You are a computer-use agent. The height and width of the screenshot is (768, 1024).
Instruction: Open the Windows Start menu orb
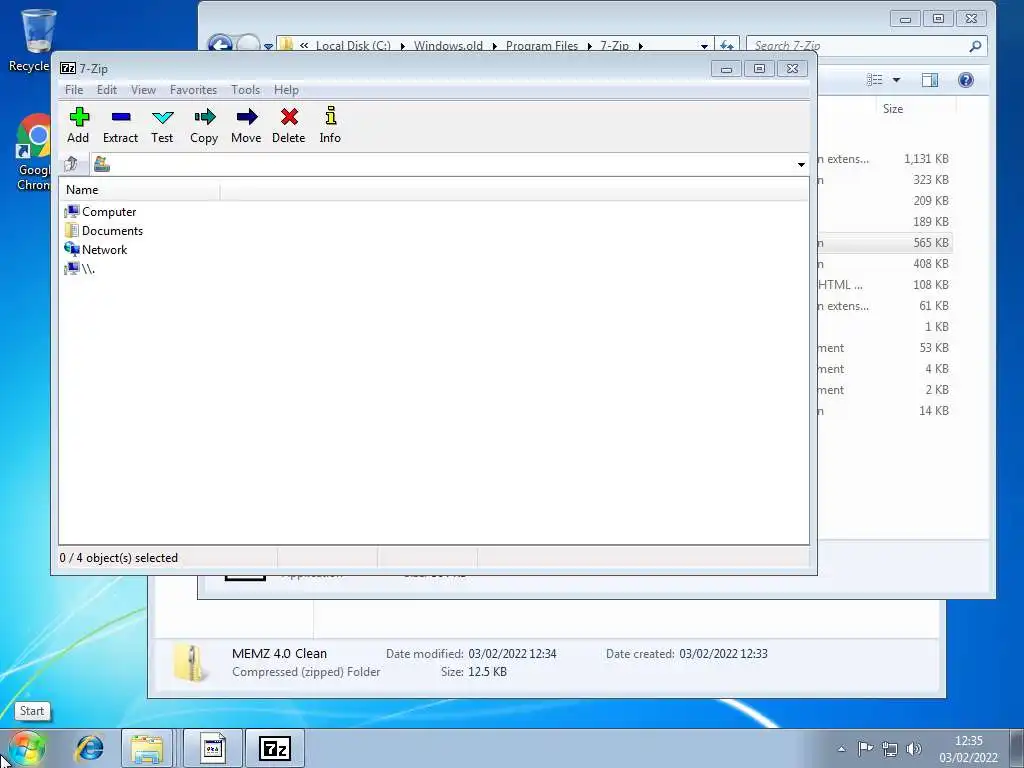(x=26, y=748)
